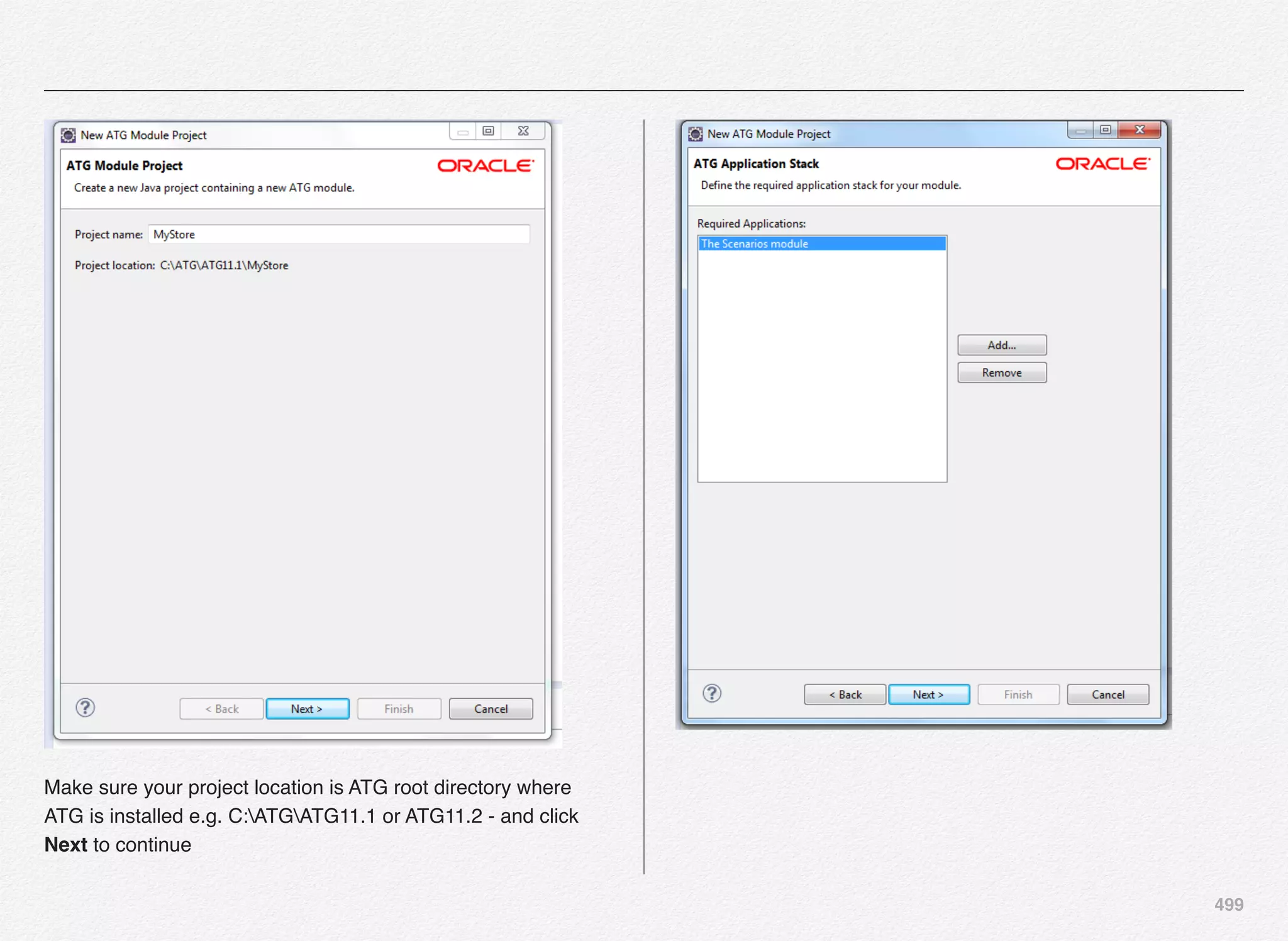This screenshot has width=1288, height=941.
Task: Click Finish in the ATG Module Project dialog
Action: point(399,709)
